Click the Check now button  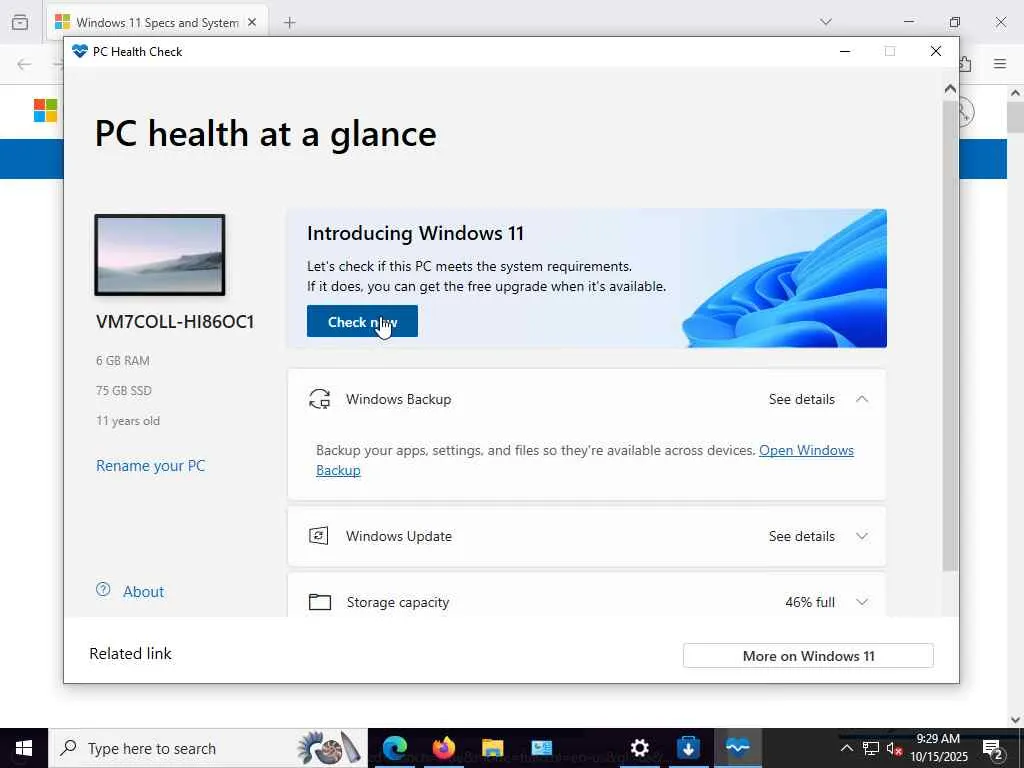coord(362,321)
